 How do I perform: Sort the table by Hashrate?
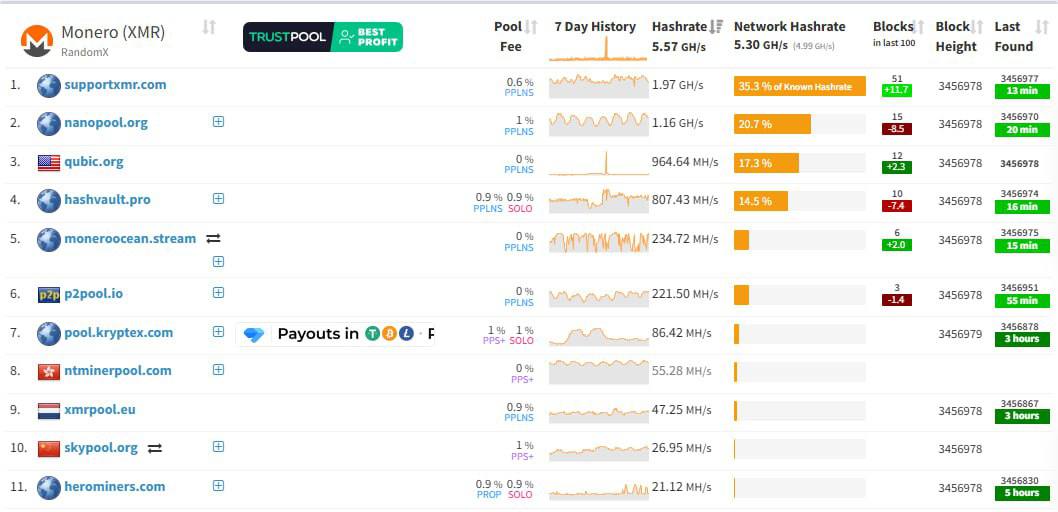(716, 27)
